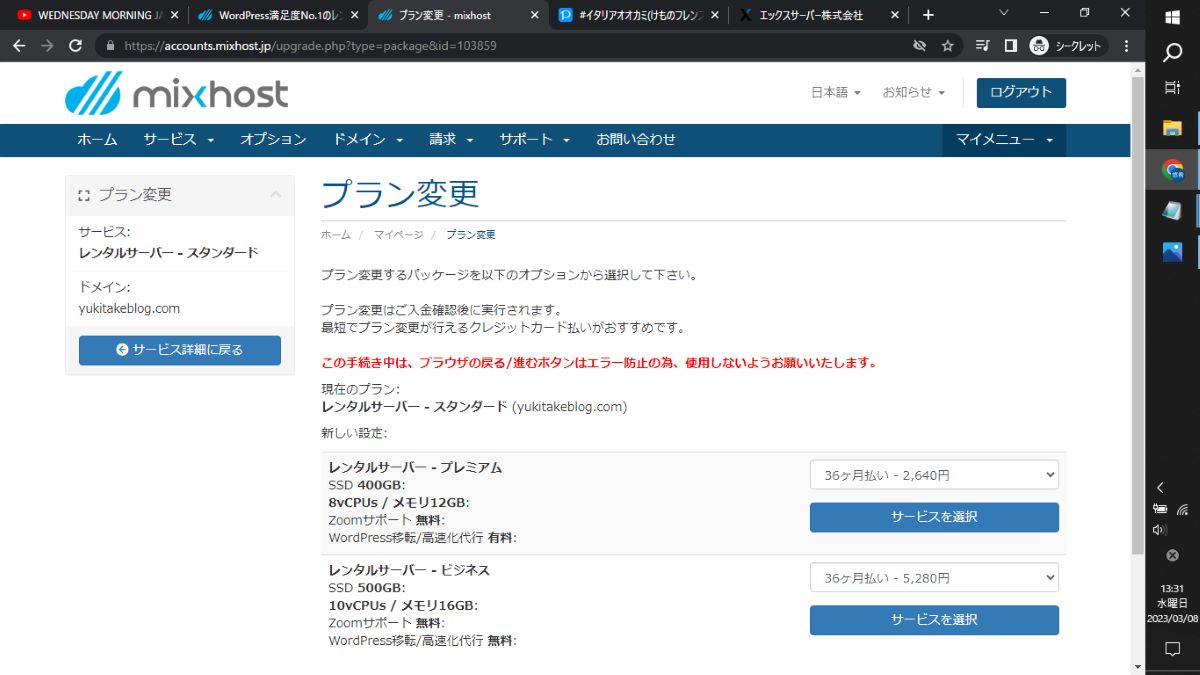This screenshot has width=1200, height=675.
Task: Open File Explorer from the taskbar
Action: tap(1173, 127)
